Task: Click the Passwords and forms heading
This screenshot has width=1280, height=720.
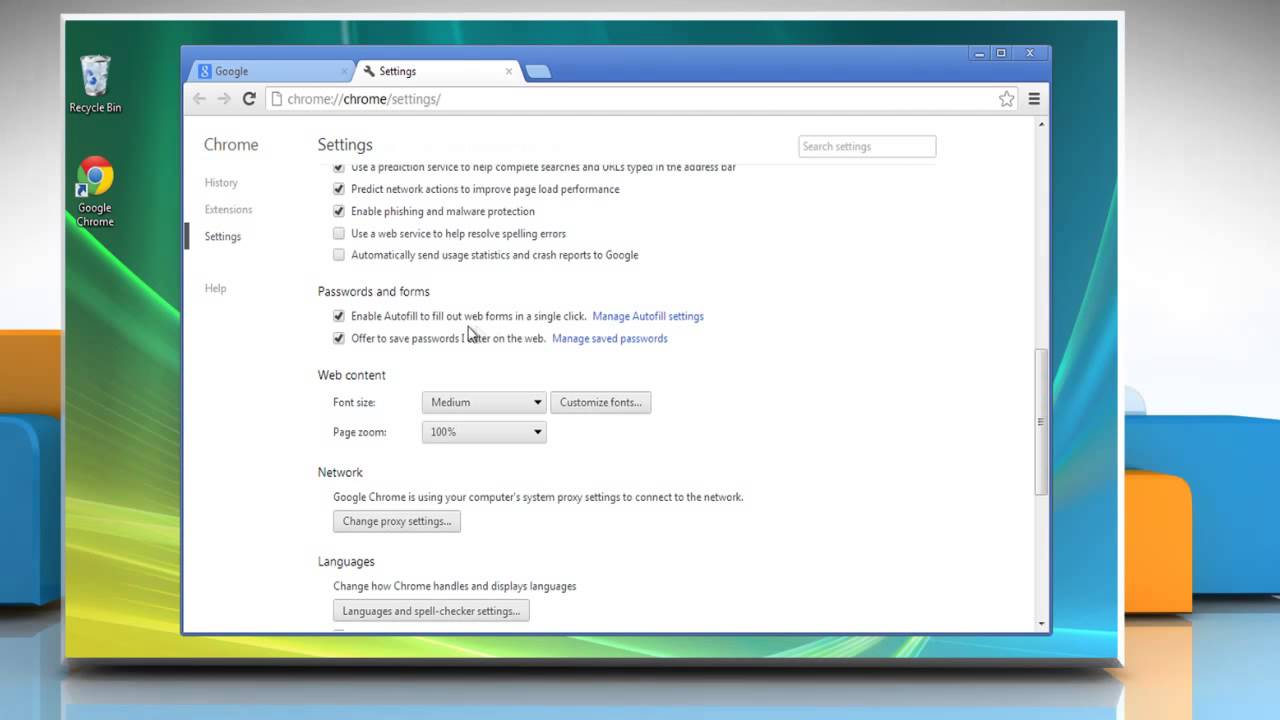Action: tap(373, 291)
